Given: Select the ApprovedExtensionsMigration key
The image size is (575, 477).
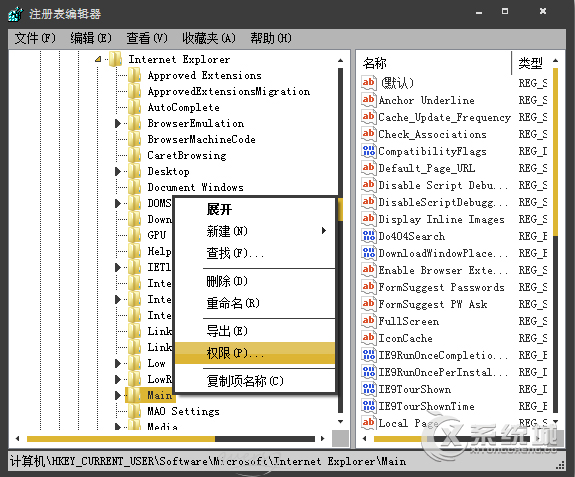Looking at the screenshot, I should 229,91.
